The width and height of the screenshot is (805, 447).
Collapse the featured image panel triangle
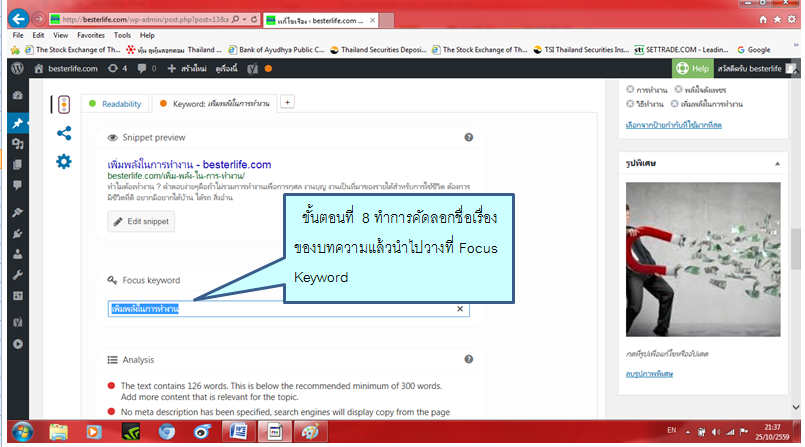click(x=777, y=163)
